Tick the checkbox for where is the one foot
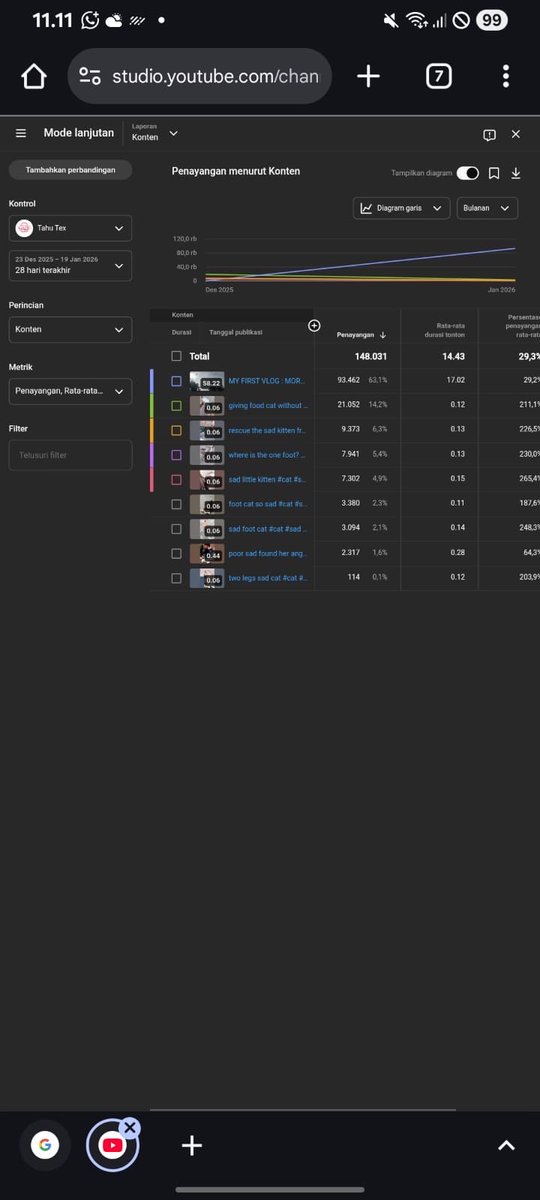 pos(176,455)
